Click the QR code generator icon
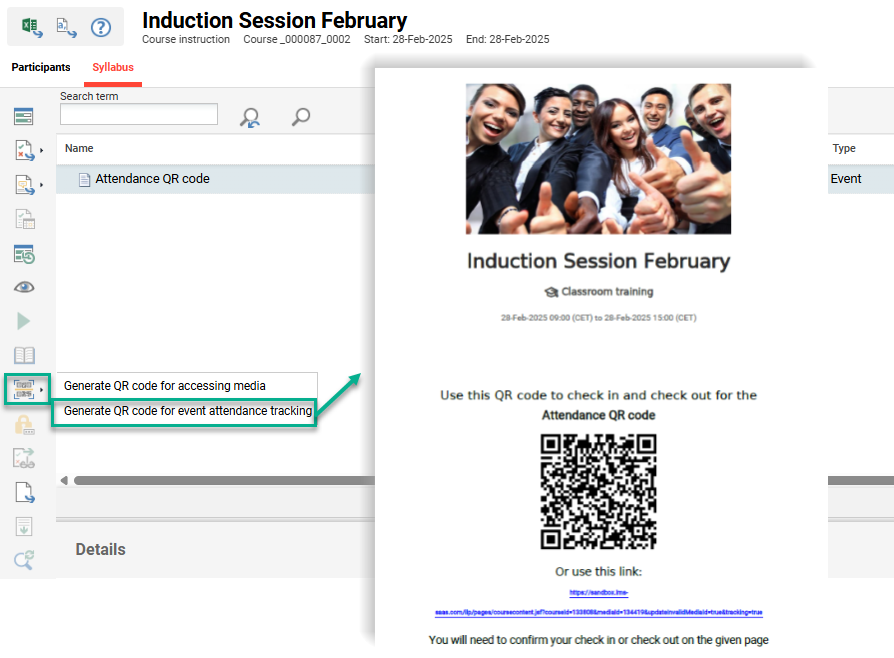This screenshot has width=894, height=658. (x=24, y=389)
